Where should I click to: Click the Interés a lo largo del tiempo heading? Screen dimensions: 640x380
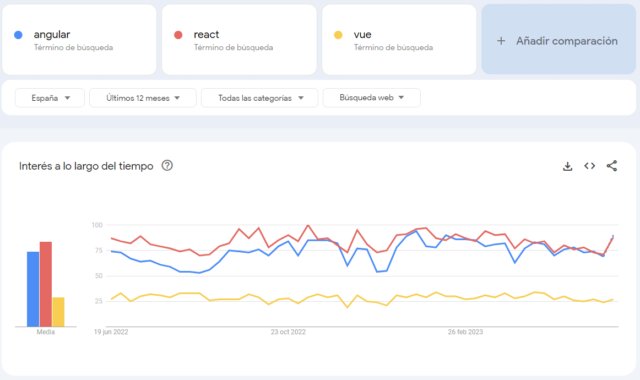point(86,166)
